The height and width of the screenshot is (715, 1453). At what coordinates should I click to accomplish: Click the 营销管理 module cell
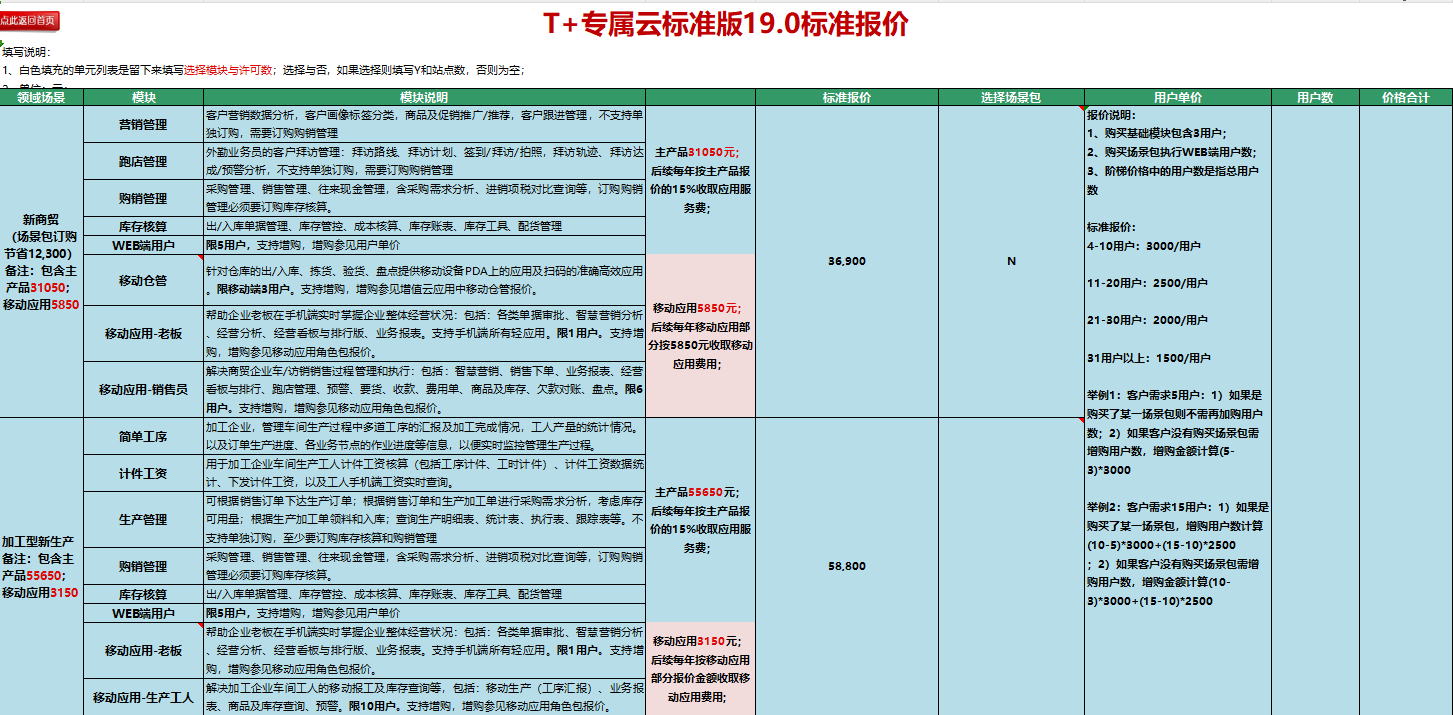point(143,124)
